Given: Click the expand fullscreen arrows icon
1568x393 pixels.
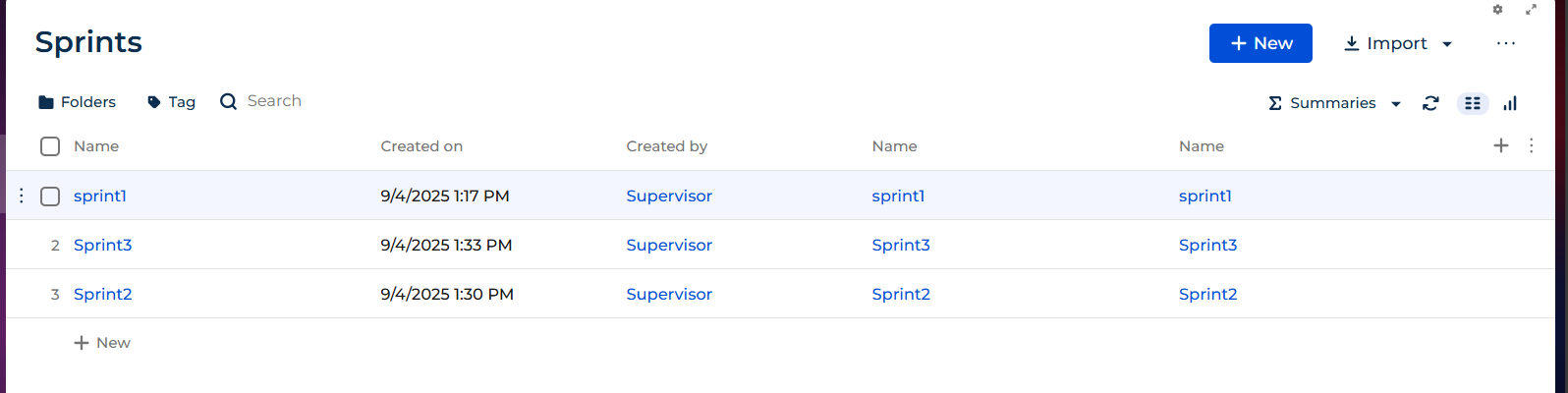Looking at the screenshot, I should point(1531,10).
